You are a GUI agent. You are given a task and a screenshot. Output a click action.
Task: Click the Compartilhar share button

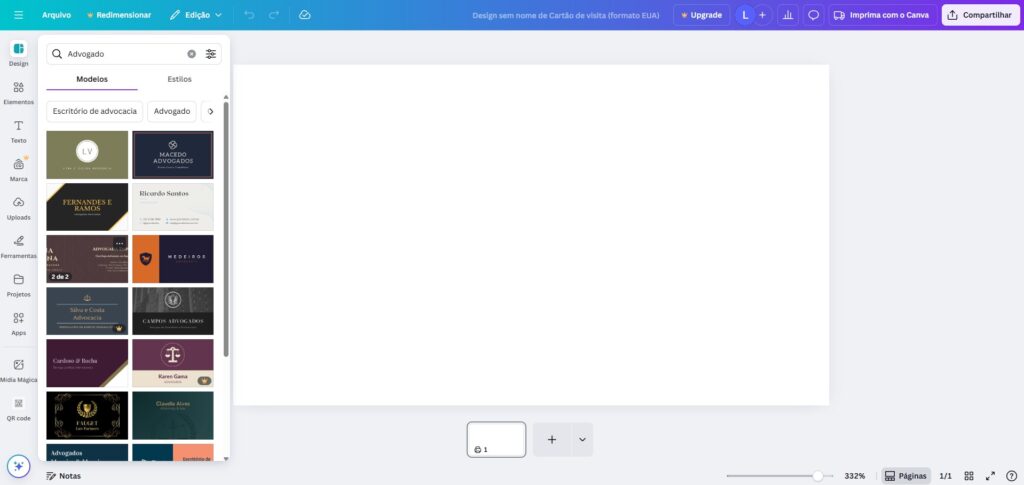pos(980,14)
